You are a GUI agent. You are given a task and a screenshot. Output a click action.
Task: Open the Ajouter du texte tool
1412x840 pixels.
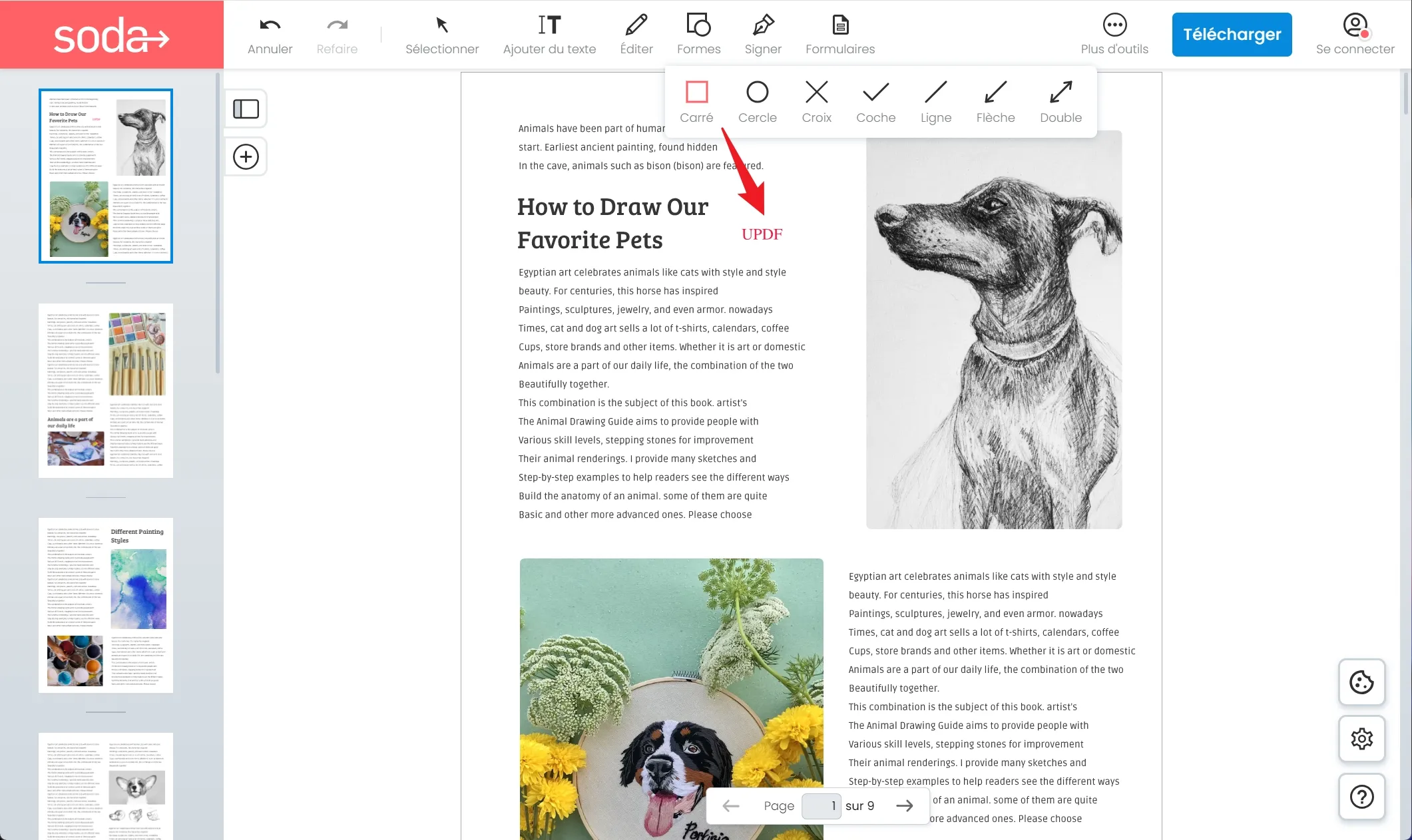coord(549,33)
